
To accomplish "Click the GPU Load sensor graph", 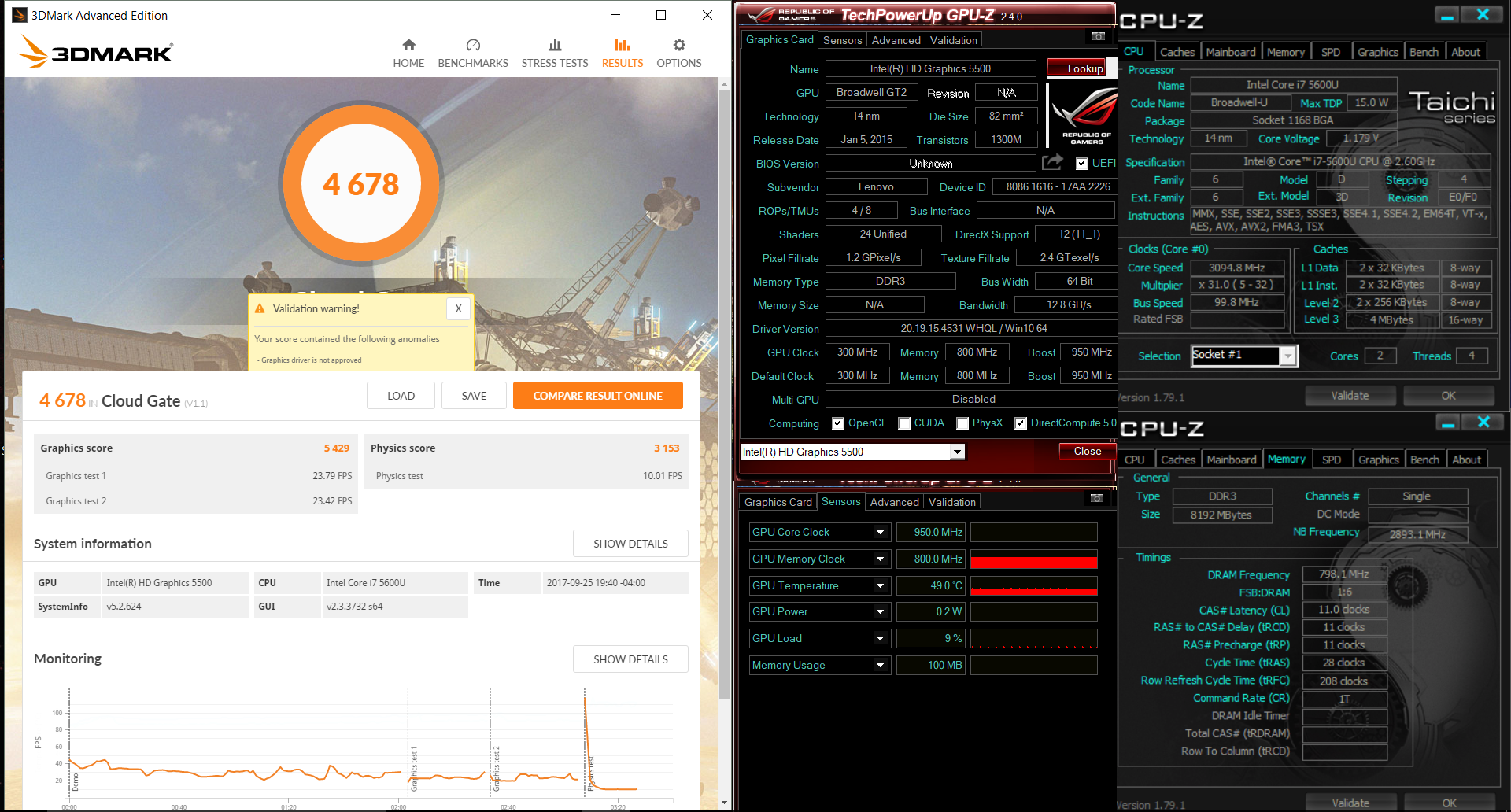I will click(1033, 639).
